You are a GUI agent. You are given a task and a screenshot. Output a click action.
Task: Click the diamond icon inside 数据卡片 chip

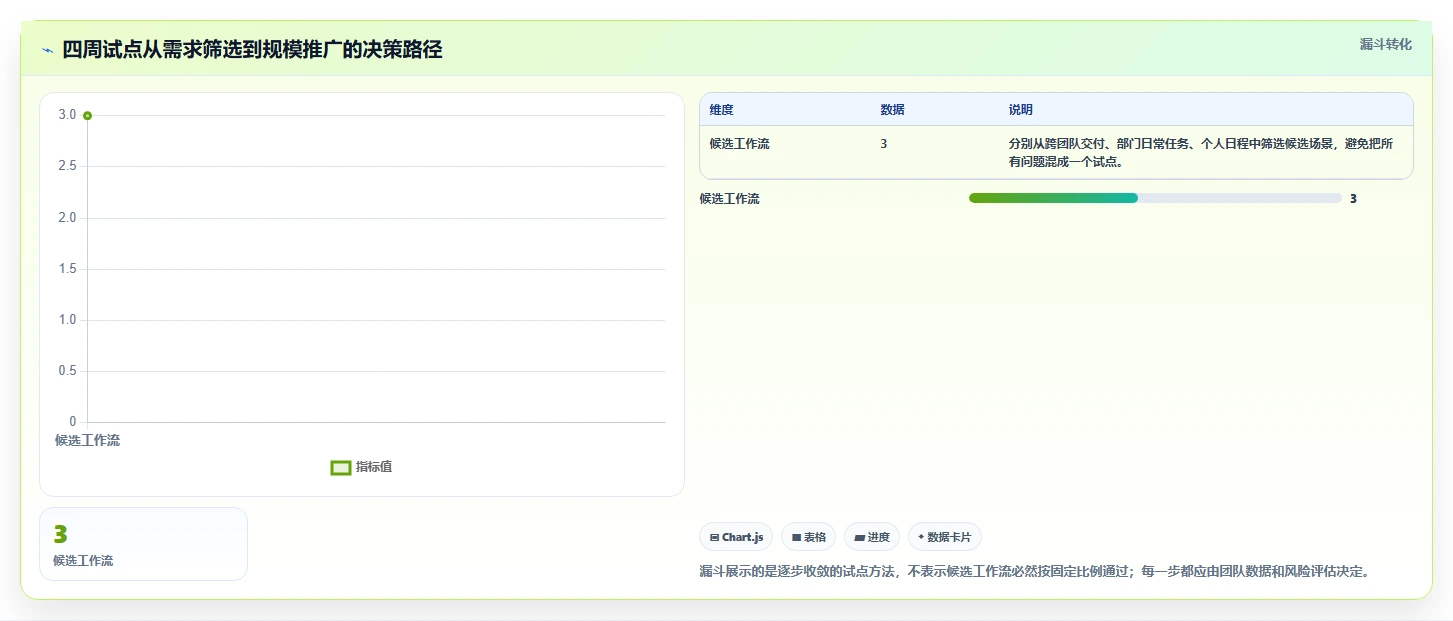[921, 537]
